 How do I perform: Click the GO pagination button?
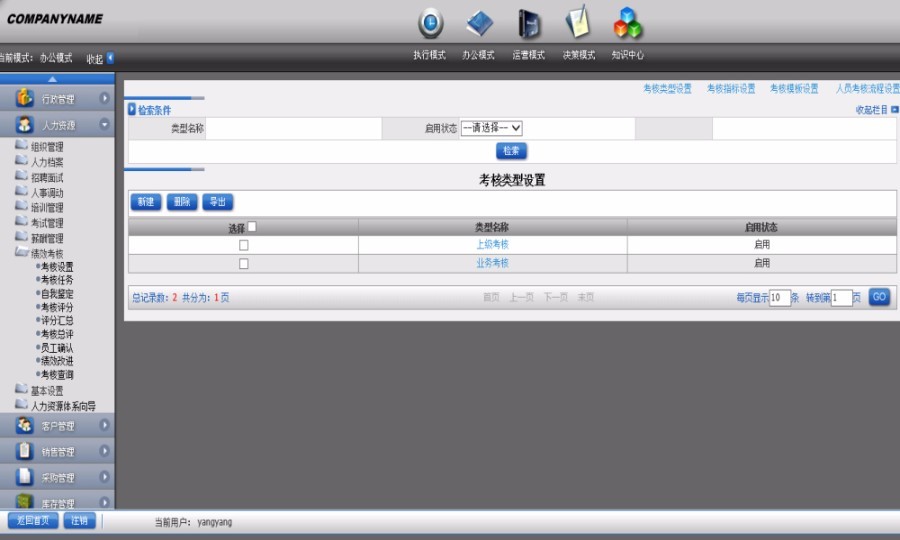[879, 297]
